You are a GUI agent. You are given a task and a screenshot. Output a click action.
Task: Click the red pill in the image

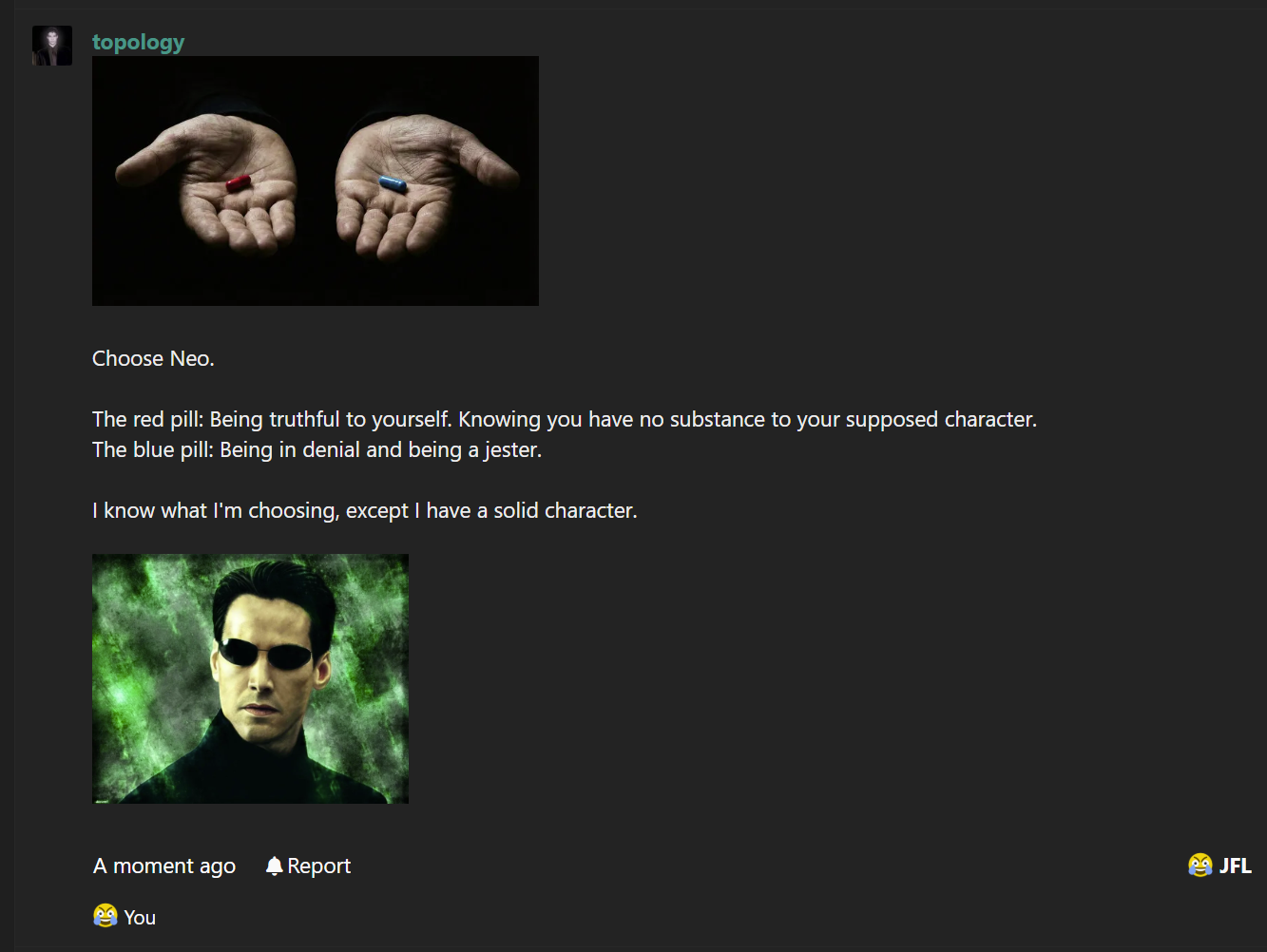click(239, 182)
